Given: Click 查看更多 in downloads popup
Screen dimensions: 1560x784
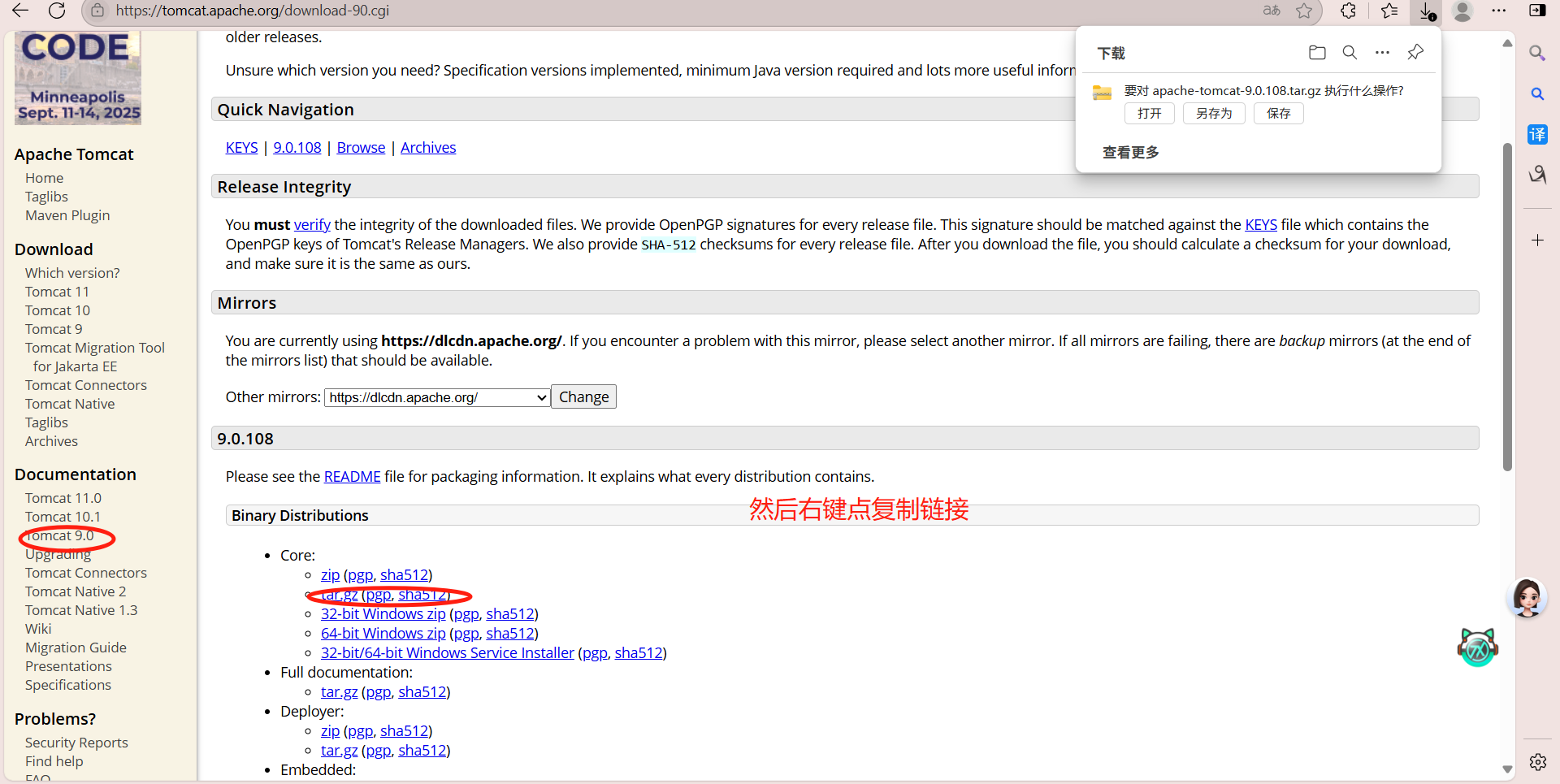Looking at the screenshot, I should 1130,153.
